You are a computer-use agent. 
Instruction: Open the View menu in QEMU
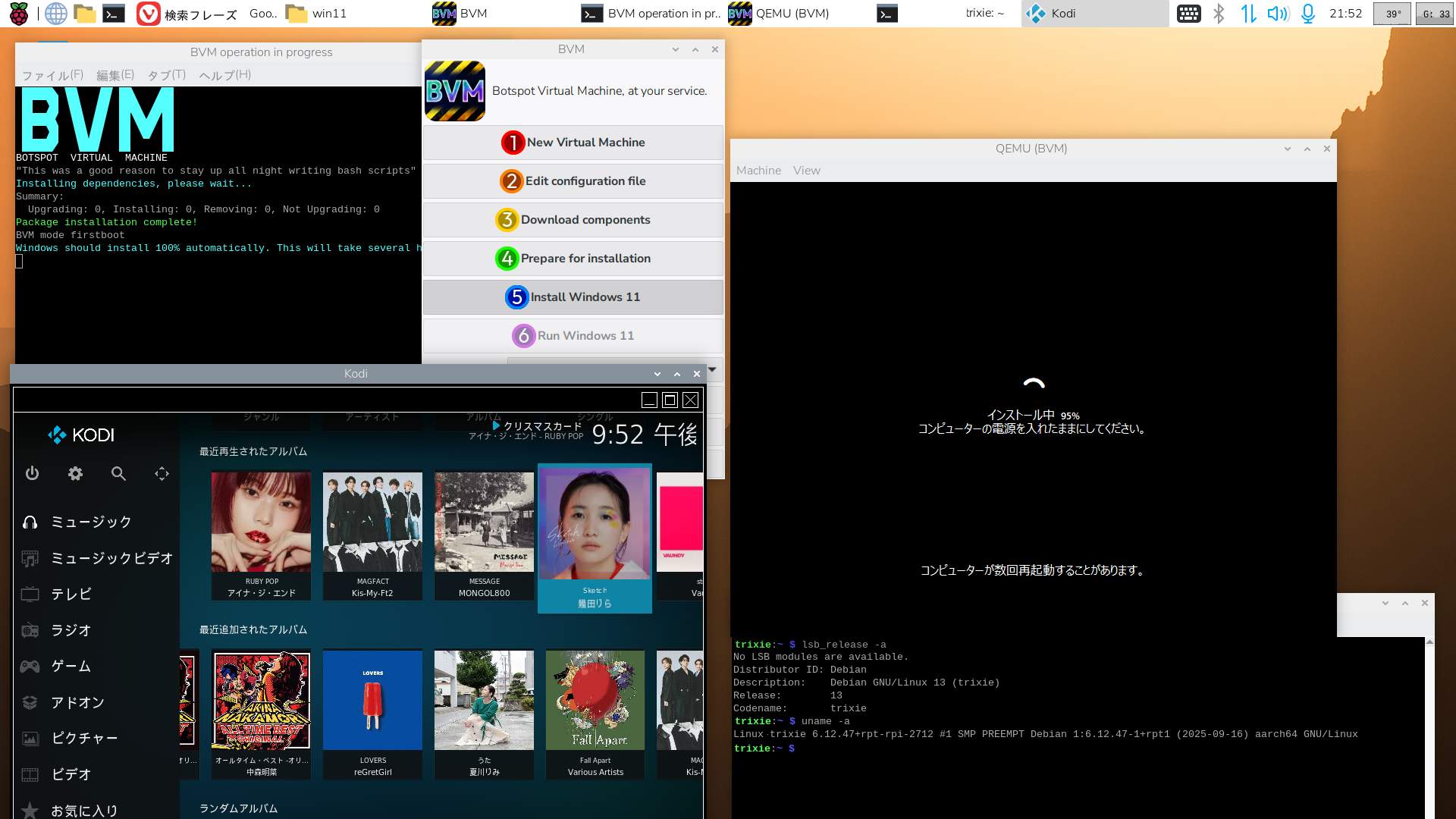806,171
